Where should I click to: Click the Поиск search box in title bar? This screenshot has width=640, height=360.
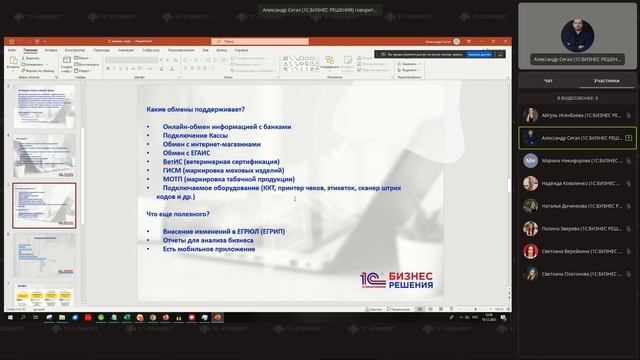coord(260,41)
